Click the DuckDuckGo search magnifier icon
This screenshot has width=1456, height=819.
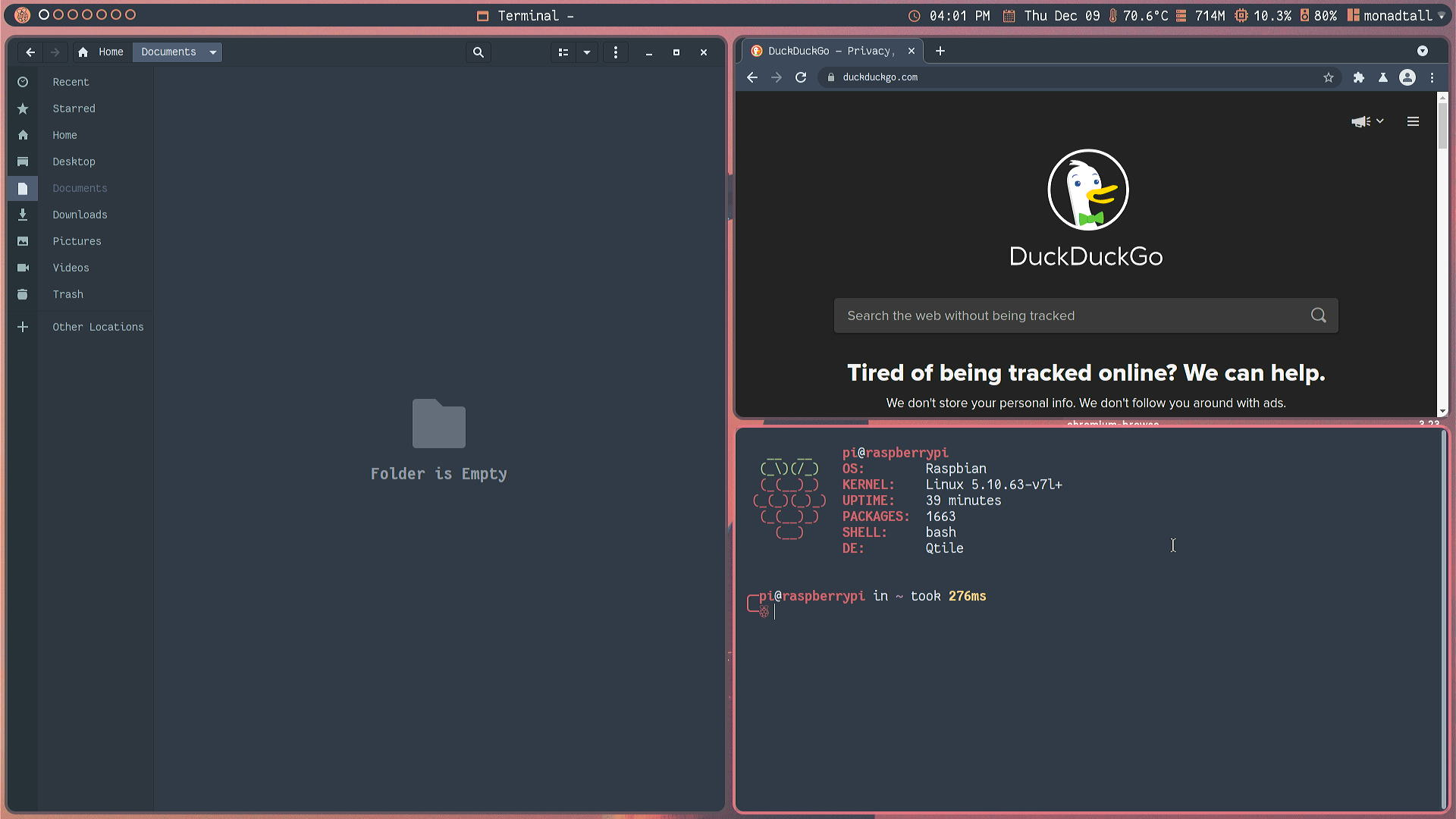[1318, 315]
